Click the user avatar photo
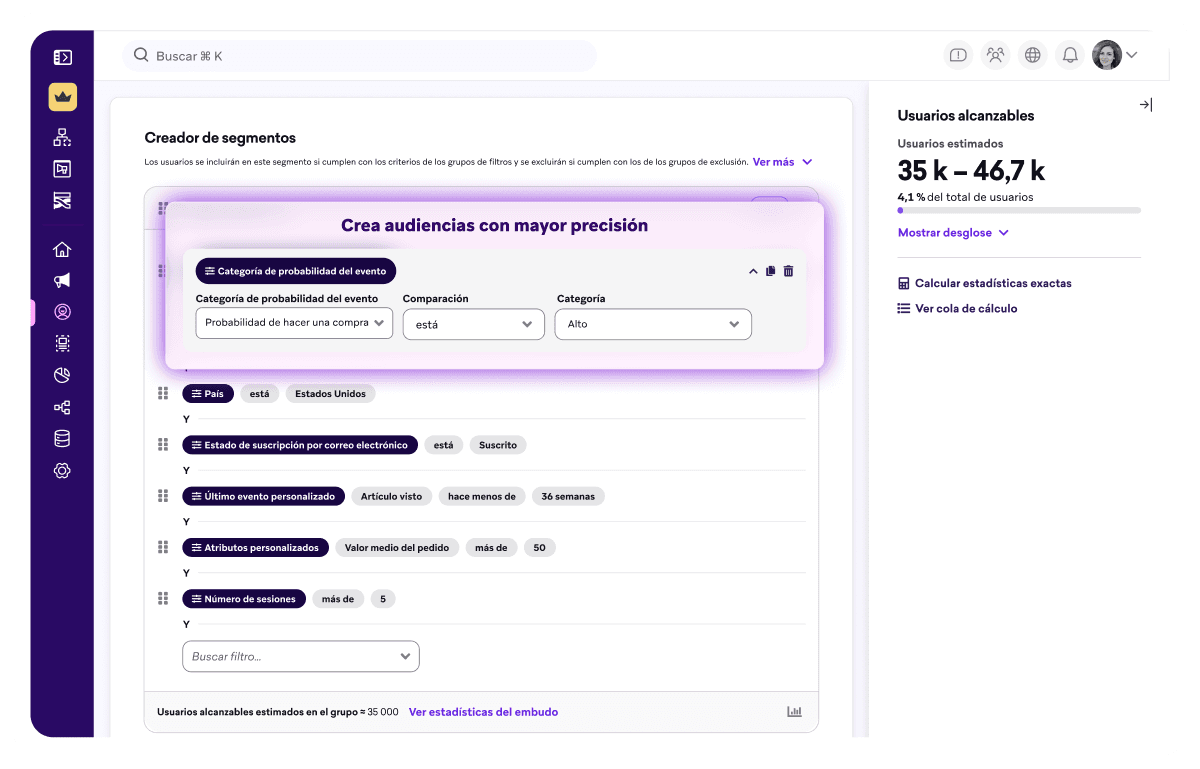This screenshot has width=1200, height=769. tap(1107, 55)
